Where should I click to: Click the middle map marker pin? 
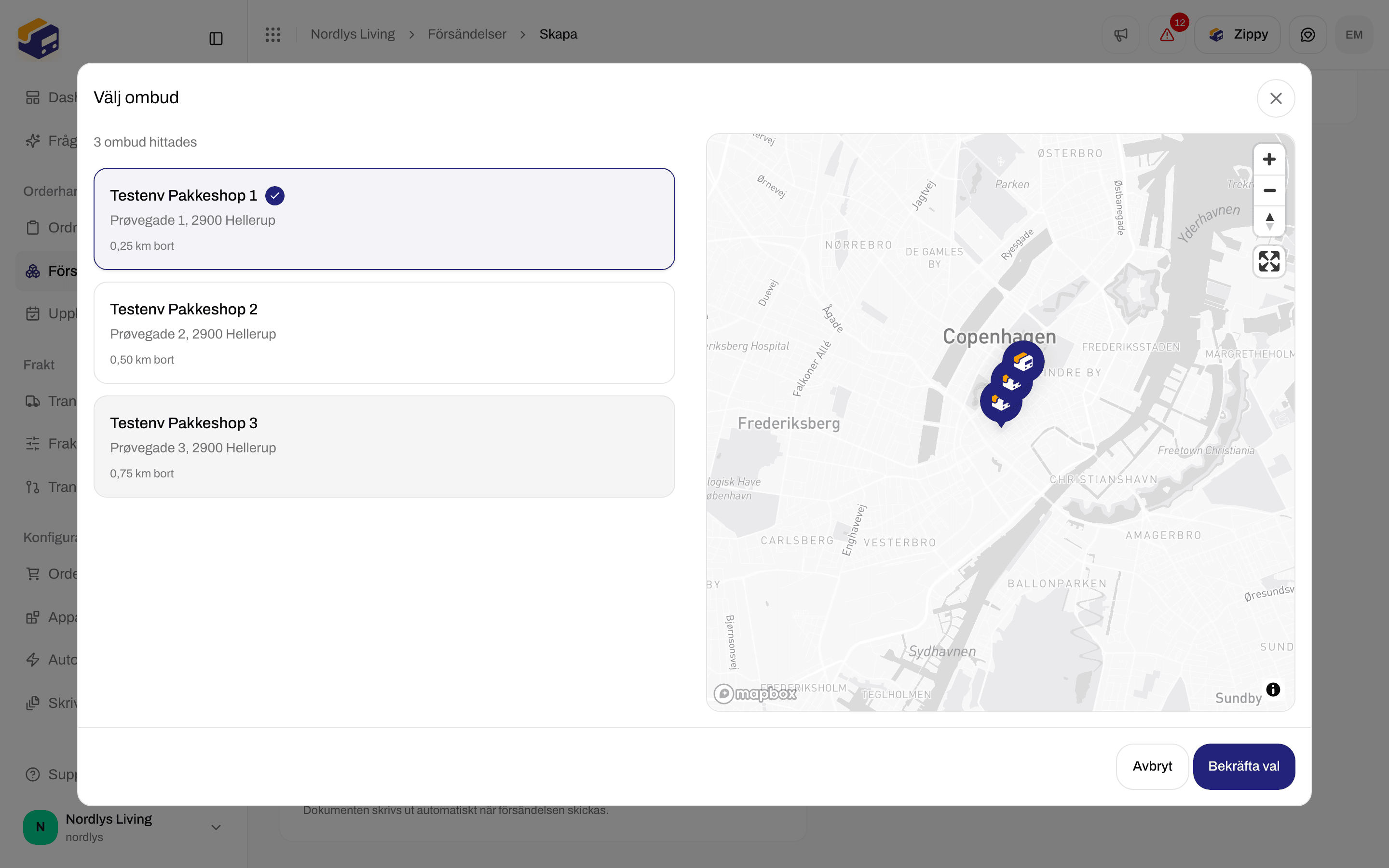[1010, 382]
